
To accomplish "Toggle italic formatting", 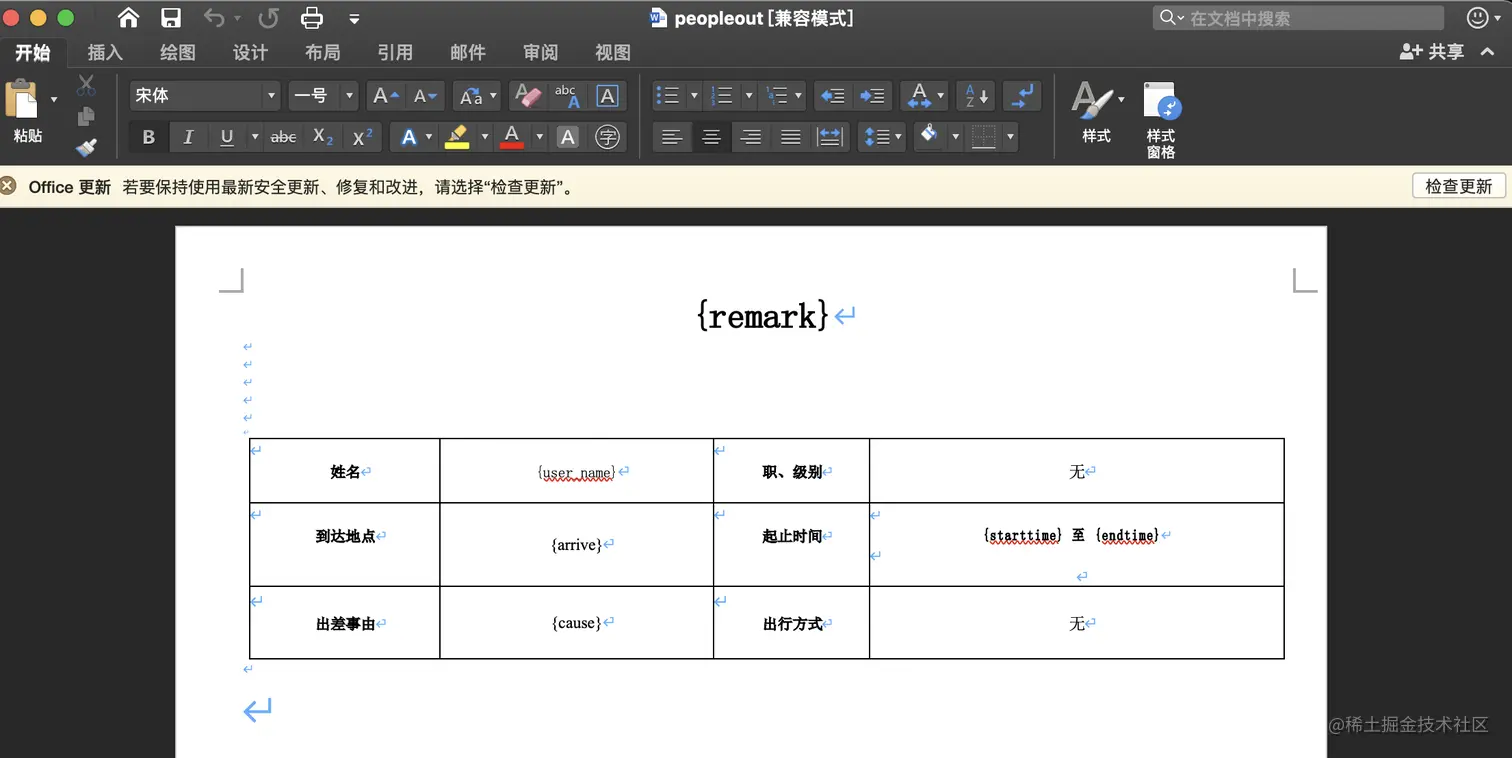I will [x=188, y=137].
